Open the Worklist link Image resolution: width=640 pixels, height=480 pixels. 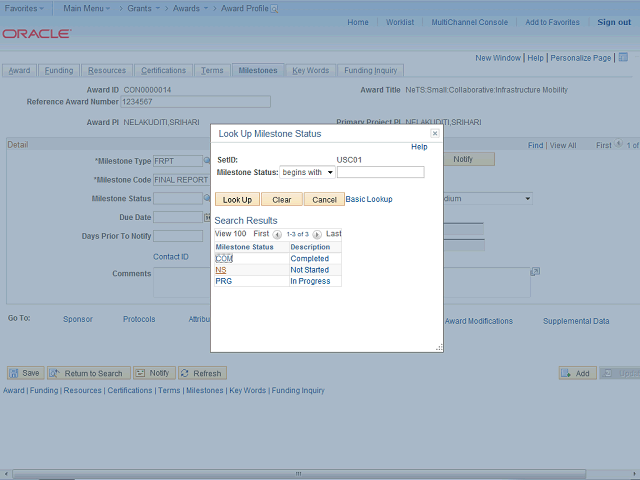[400, 22]
